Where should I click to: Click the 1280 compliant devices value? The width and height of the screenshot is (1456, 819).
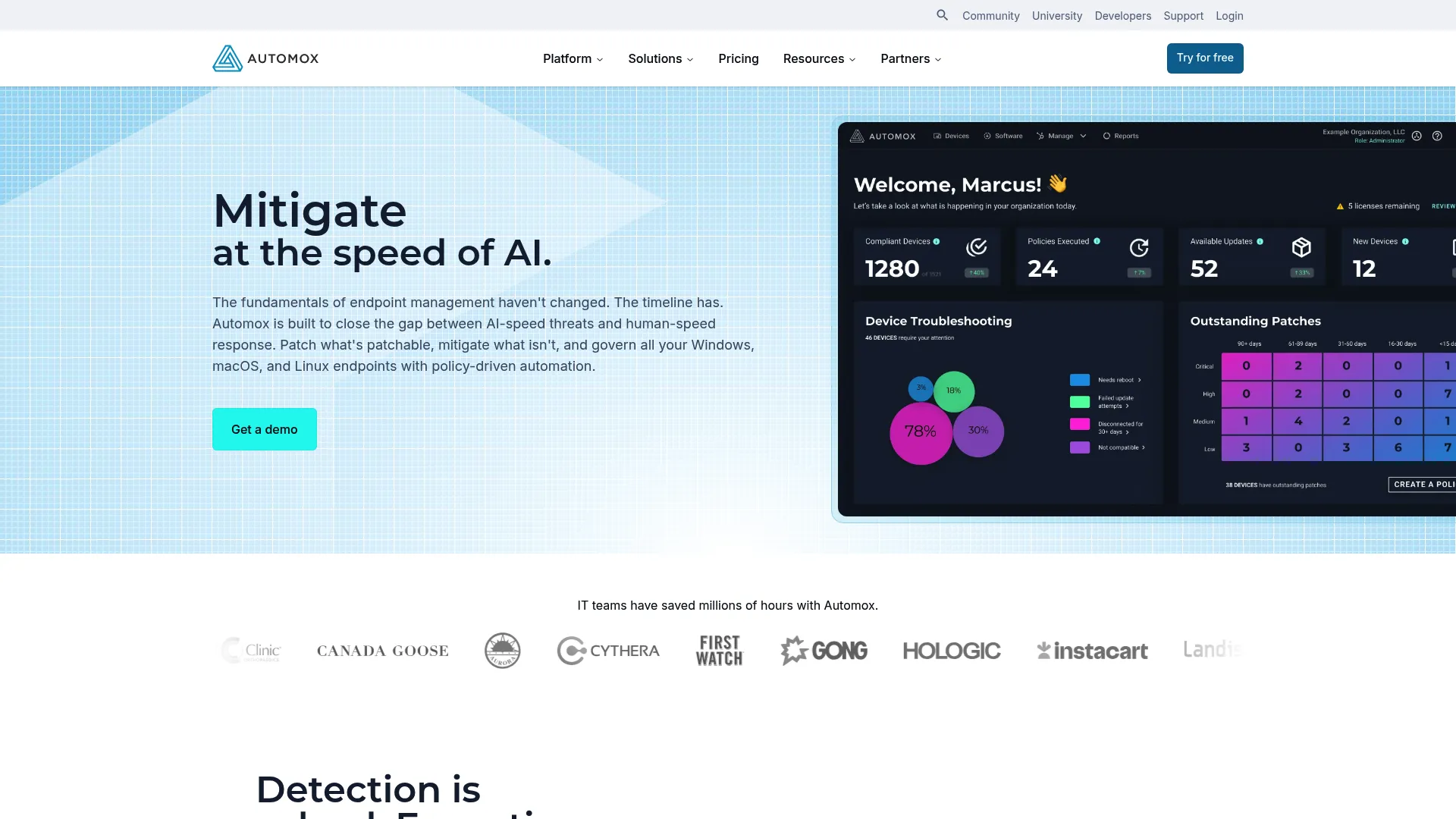point(892,268)
